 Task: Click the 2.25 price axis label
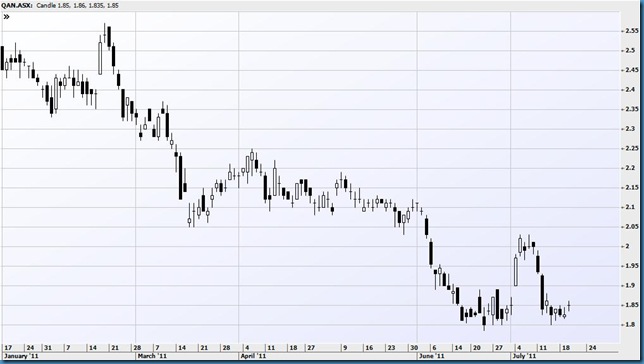(631, 148)
